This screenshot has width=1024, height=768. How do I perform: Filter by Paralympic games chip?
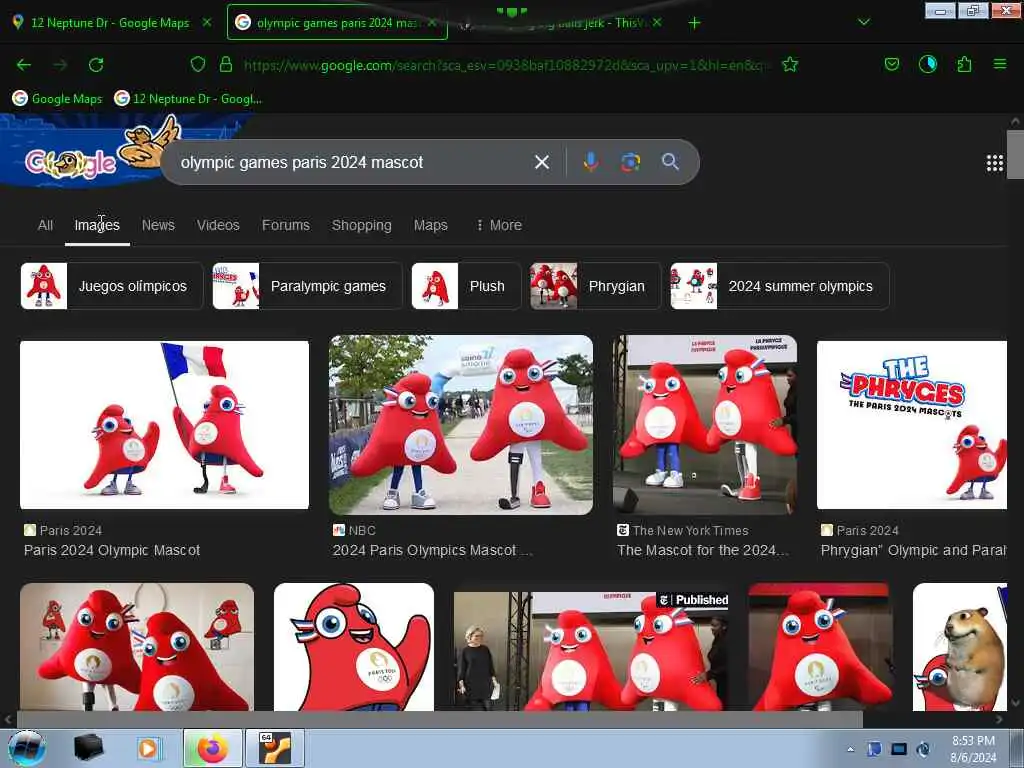307,286
